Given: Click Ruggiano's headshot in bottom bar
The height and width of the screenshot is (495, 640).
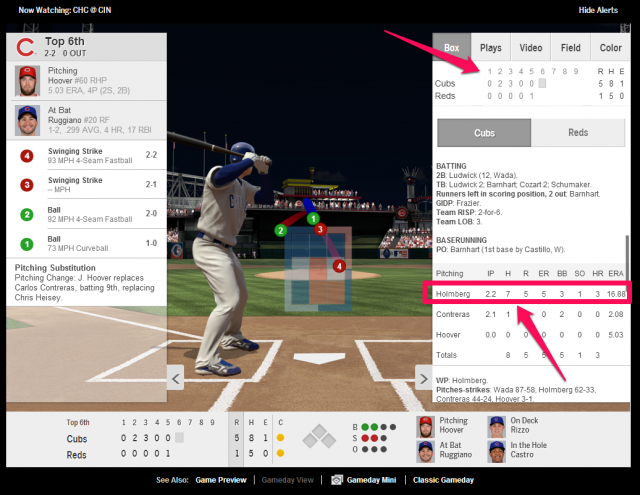Looking at the screenshot, I should tap(425, 452).
